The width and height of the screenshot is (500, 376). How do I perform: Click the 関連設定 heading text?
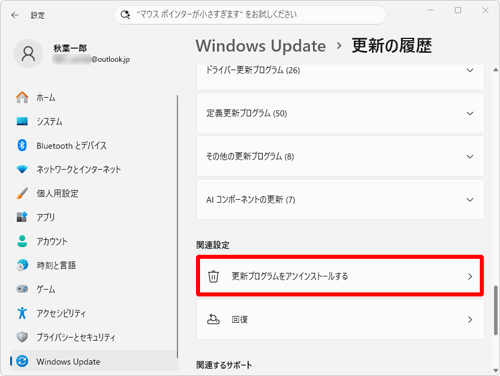(x=213, y=245)
